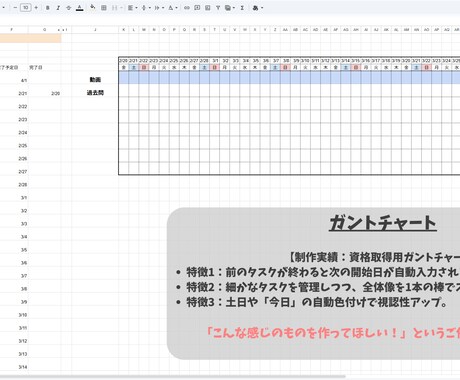This screenshot has width=460, height=380.
Task: Click the increase font size plus button
Action: (36, 8)
